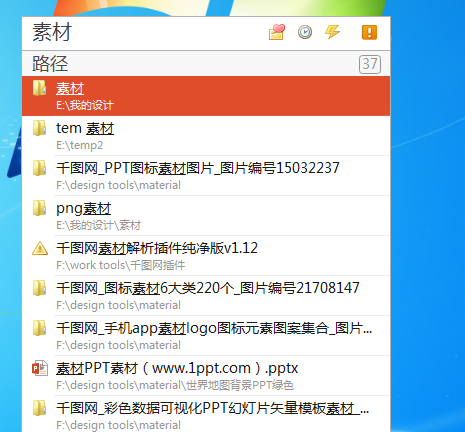Open 千图网_PPT图标素材图片_图片编号15032237 folder
The width and height of the screenshot is (465, 432).
pyautogui.click(x=206, y=176)
